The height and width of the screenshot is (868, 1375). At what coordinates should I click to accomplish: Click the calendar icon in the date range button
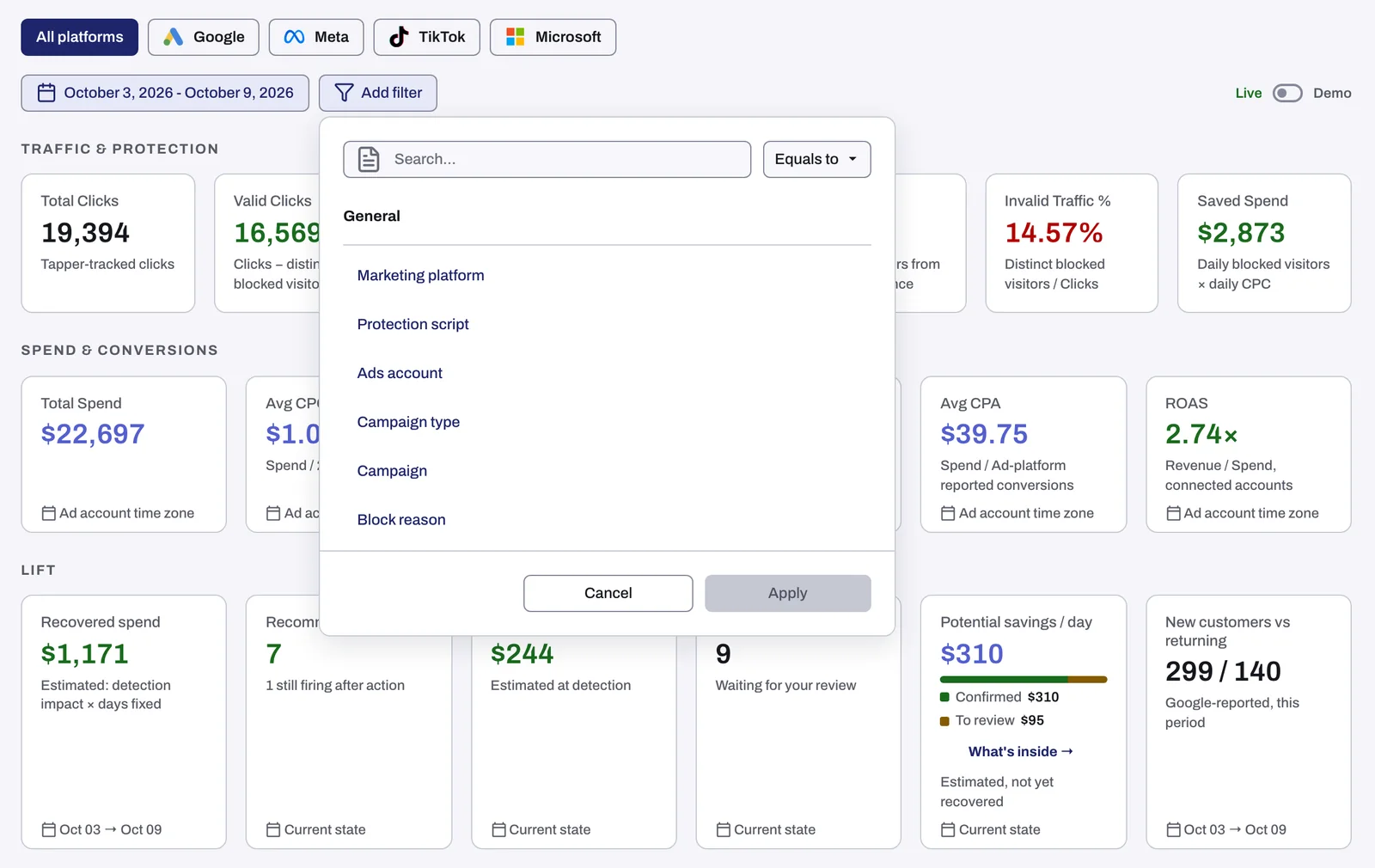pos(46,93)
